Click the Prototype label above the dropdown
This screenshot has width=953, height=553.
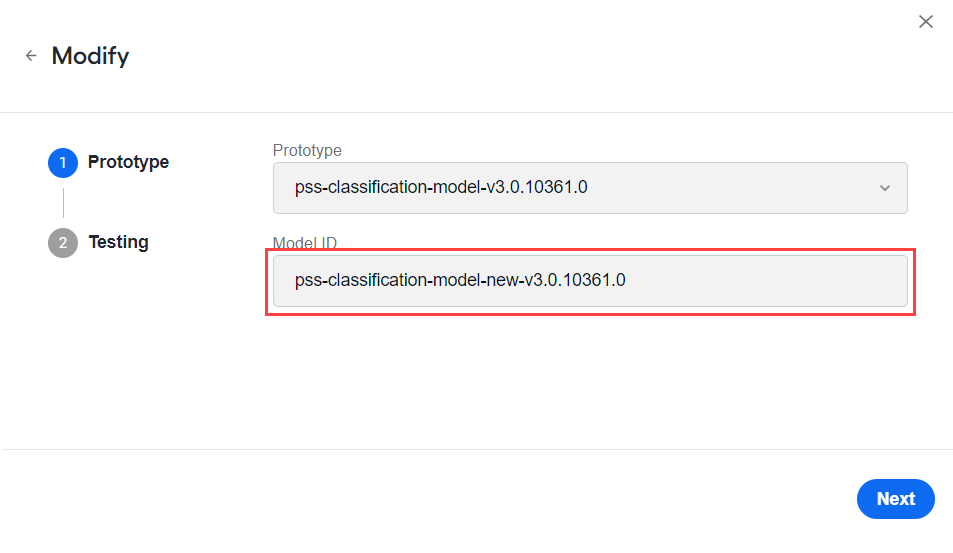pos(307,150)
